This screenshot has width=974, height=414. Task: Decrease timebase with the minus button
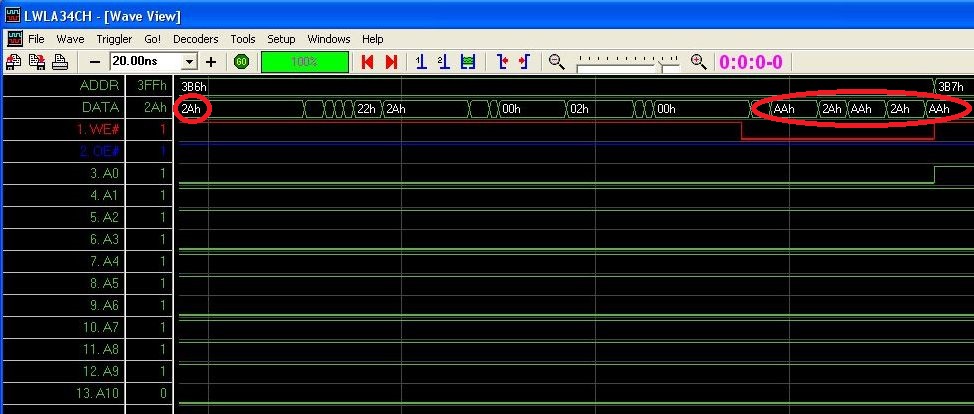[95, 62]
